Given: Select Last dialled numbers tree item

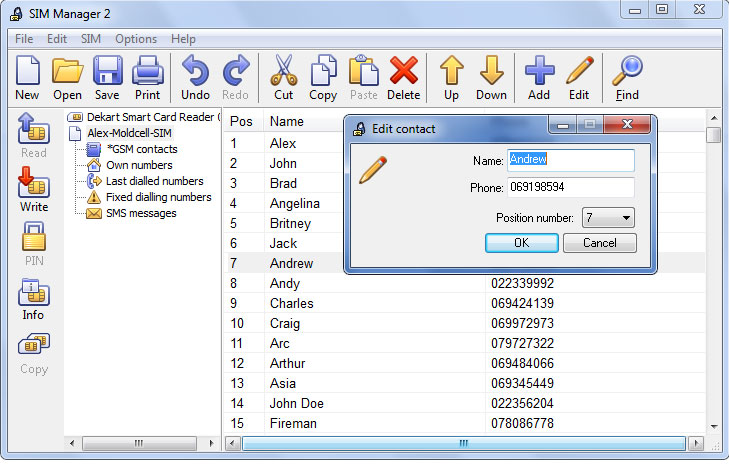Looking at the screenshot, I should pos(154,181).
